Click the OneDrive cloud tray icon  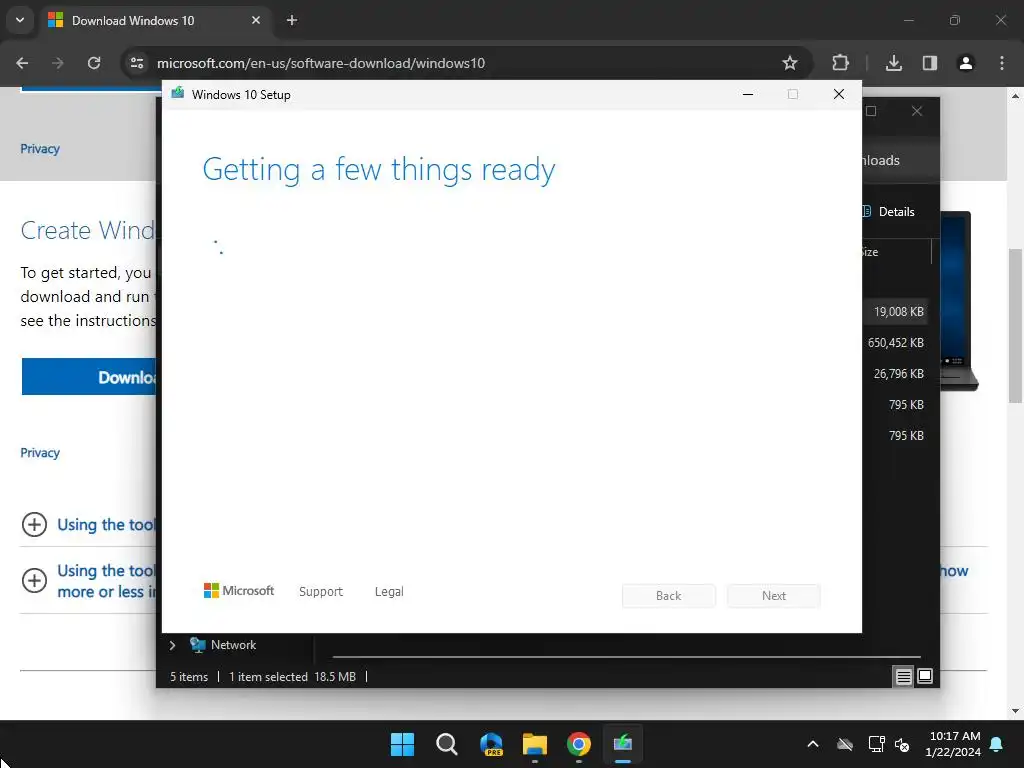tap(845, 744)
